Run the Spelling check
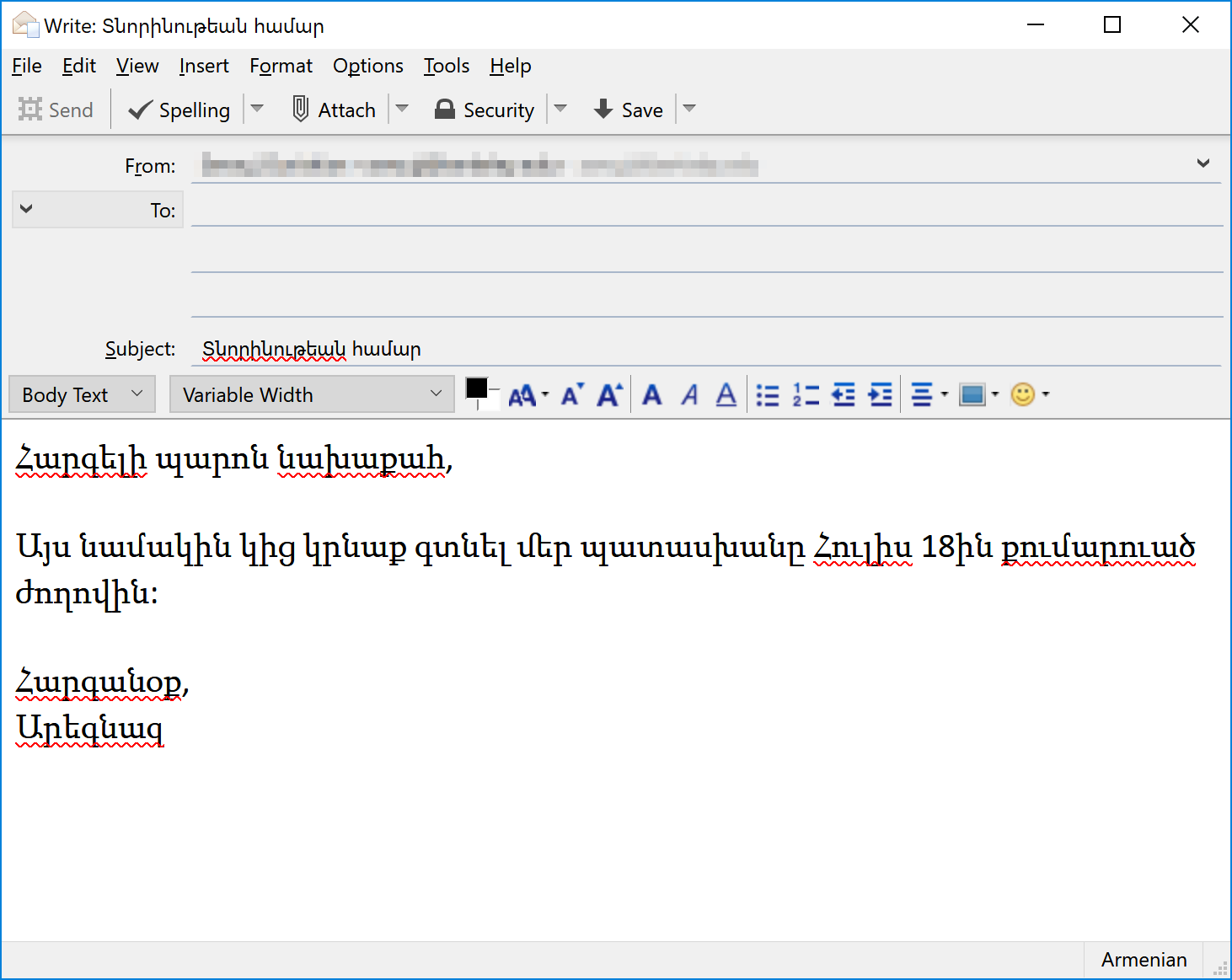Image resolution: width=1232 pixels, height=980 pixels. (x=179, y=110)
